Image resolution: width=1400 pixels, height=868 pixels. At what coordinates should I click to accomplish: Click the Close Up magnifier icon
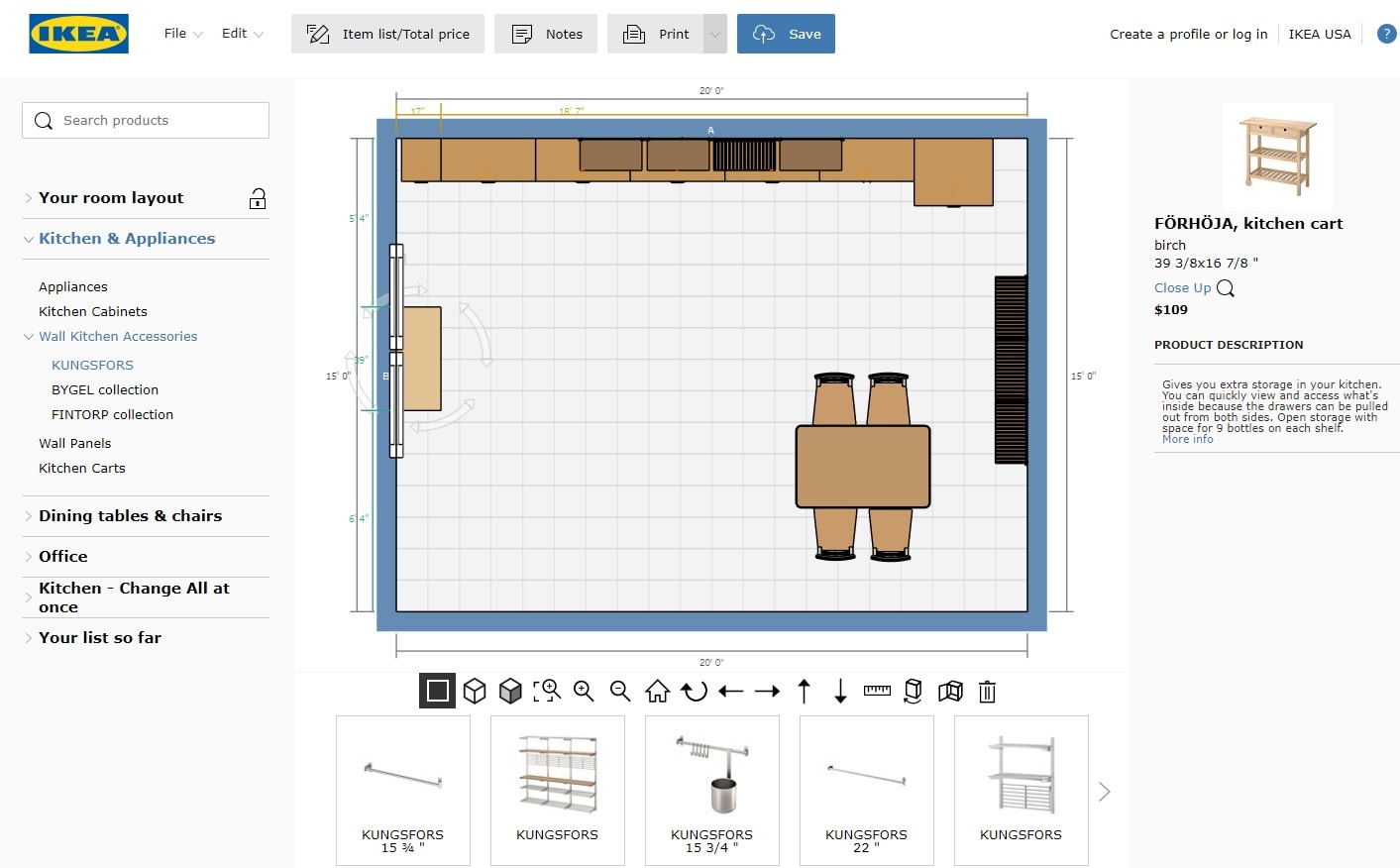[1226, 288]
